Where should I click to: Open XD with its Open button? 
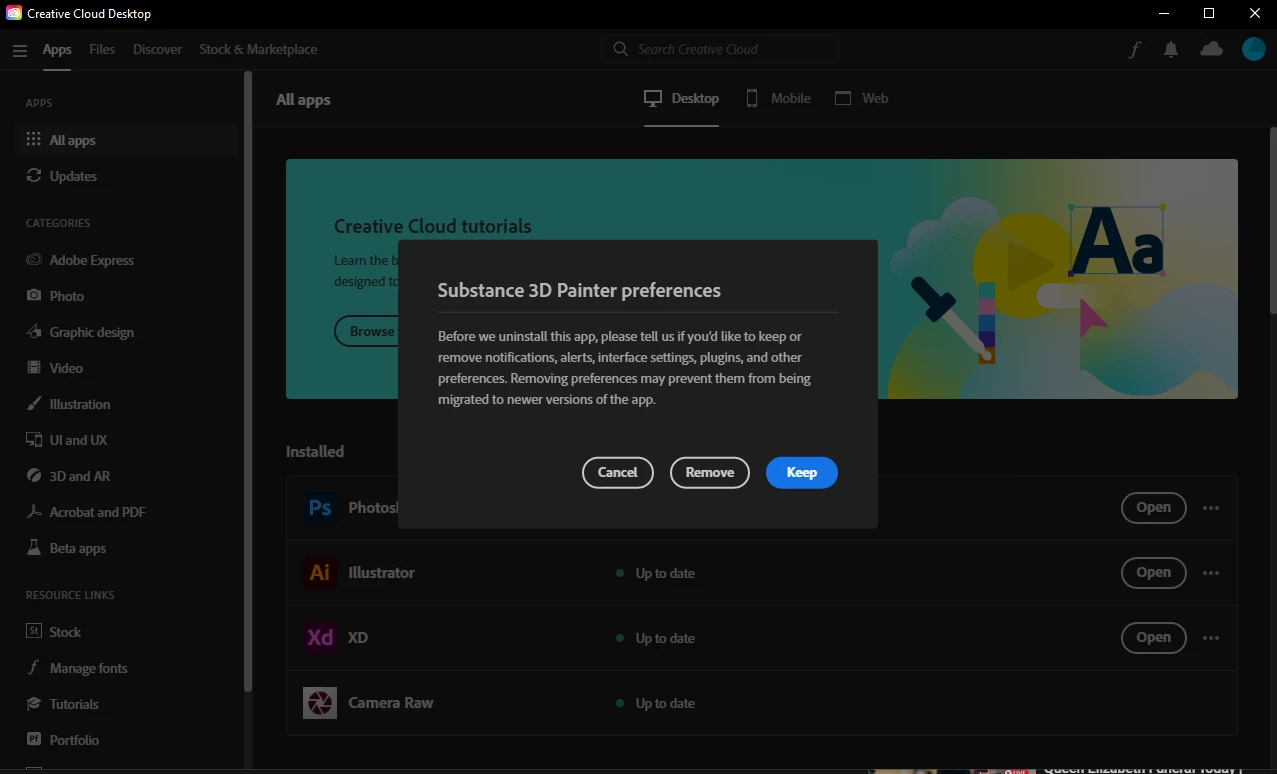point(1153,638)
